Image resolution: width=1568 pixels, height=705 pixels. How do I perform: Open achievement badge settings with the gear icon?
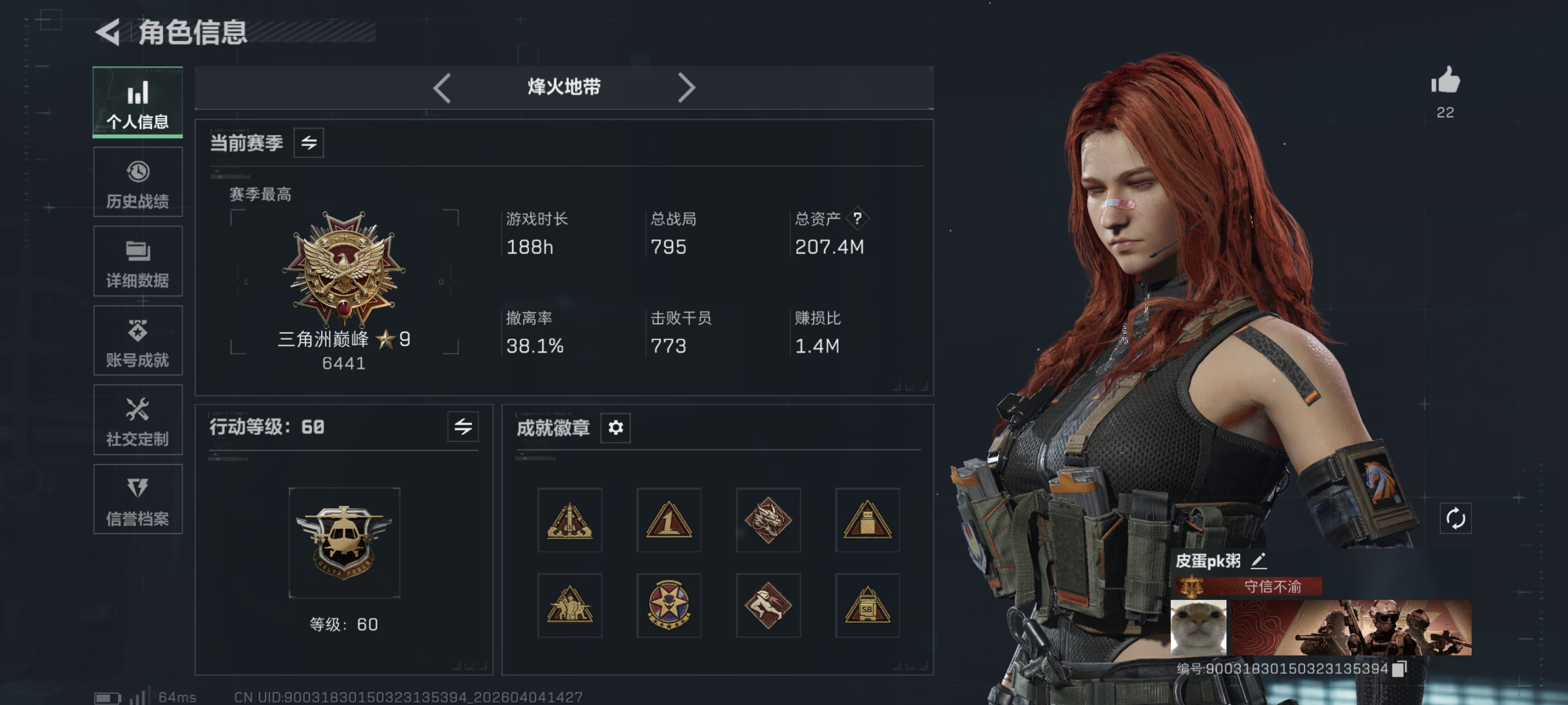(615, 427)
